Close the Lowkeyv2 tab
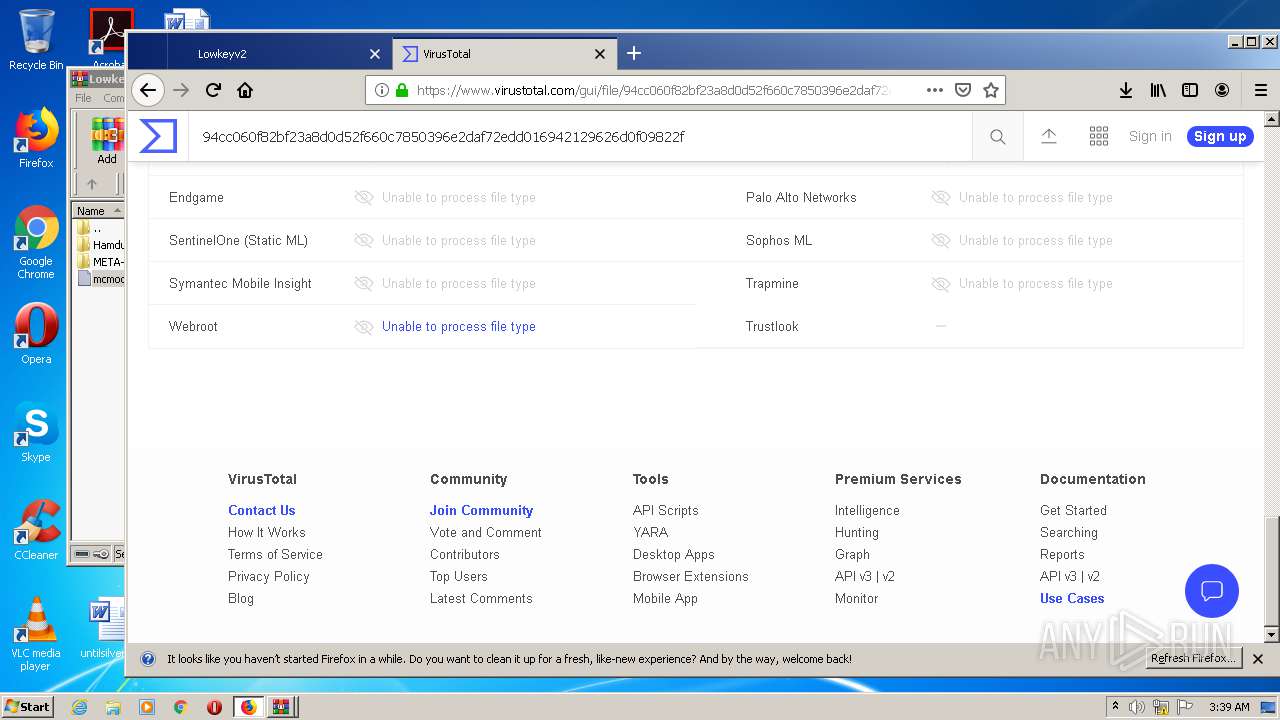 [x=375, y=54]
